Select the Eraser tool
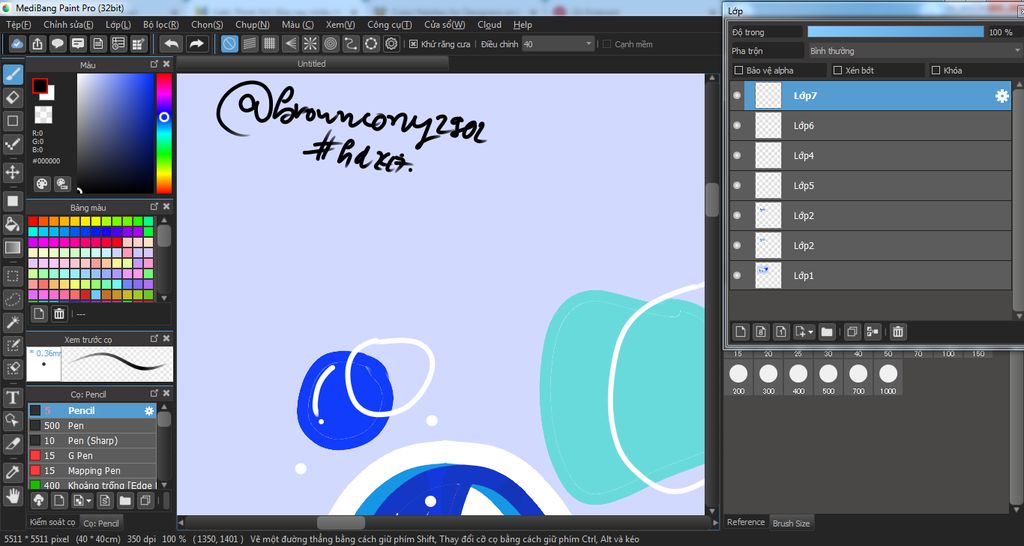Viewport: 1024px width, 546px height. click(12, 98)
